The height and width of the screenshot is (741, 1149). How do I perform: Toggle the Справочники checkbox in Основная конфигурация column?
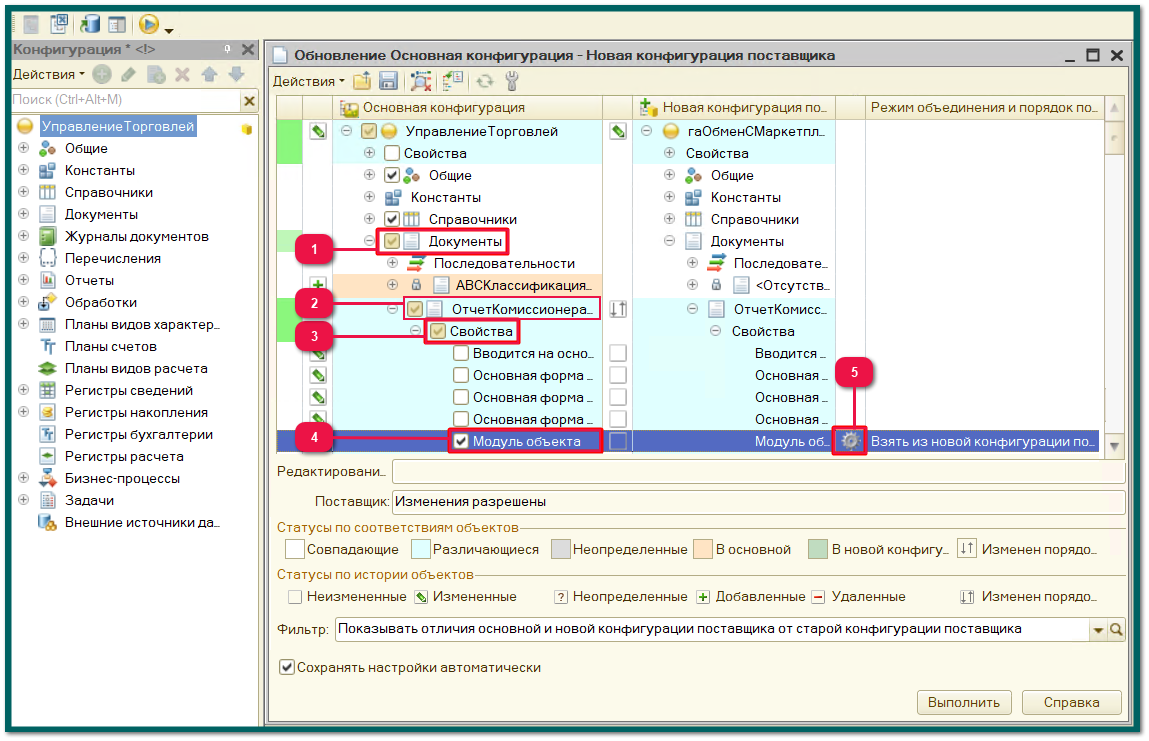click(x=392, y=219)
